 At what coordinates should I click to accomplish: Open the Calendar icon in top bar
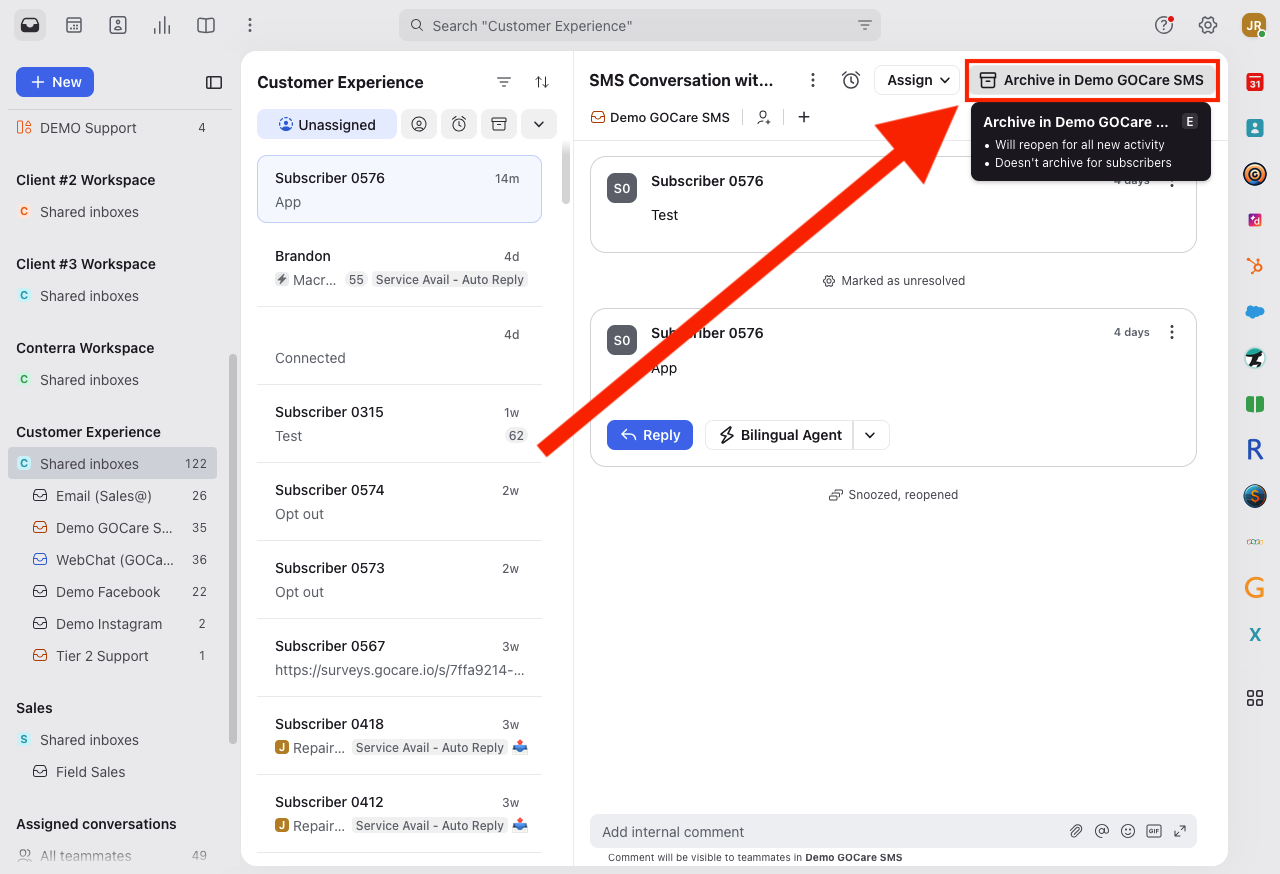click(x=74, y=25)
